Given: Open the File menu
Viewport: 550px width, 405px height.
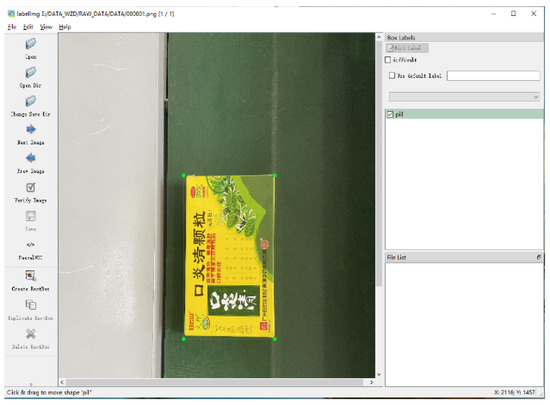Looking at the screenshot, I should (12, 27).
